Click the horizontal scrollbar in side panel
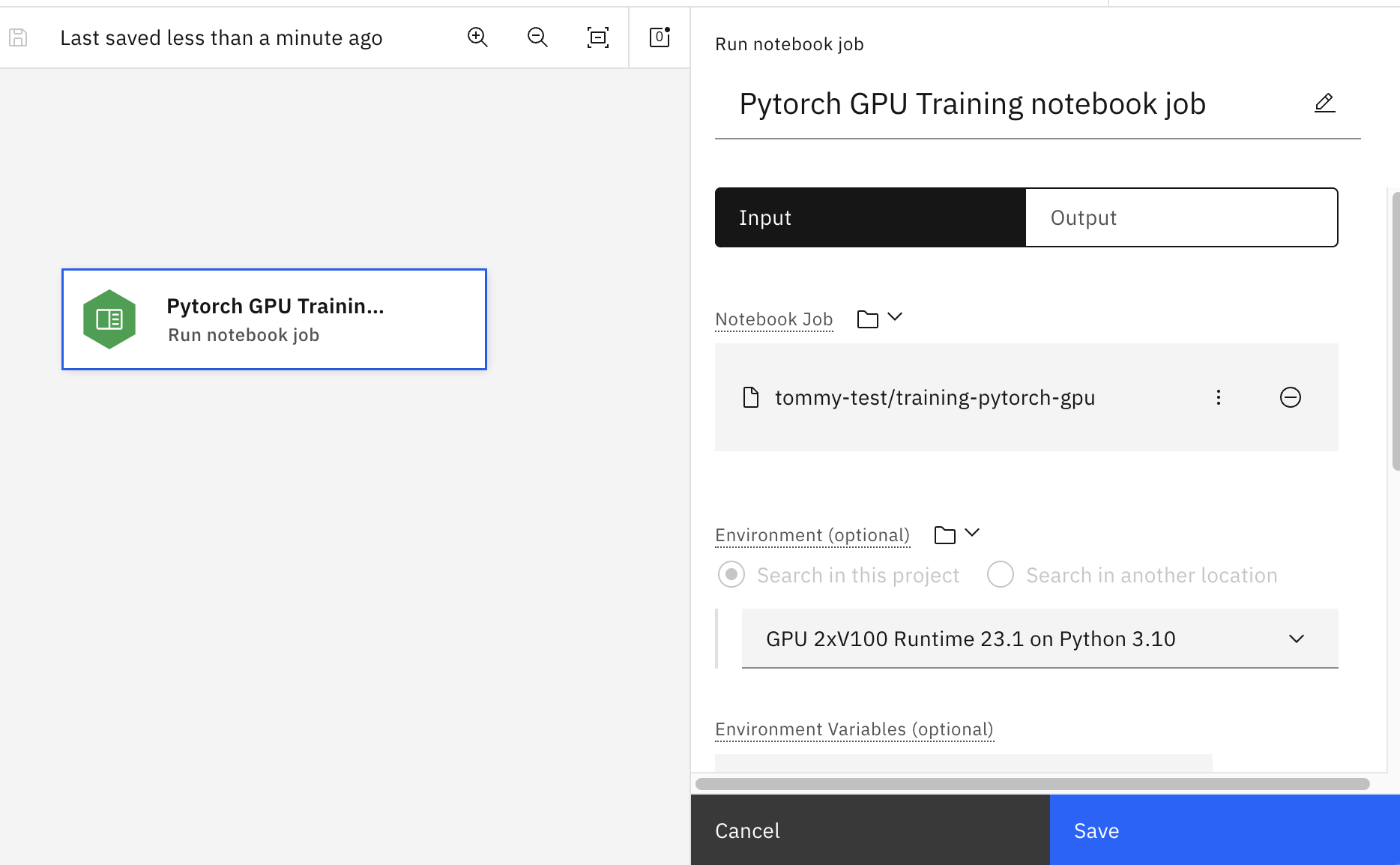 tap(1032, 784)
